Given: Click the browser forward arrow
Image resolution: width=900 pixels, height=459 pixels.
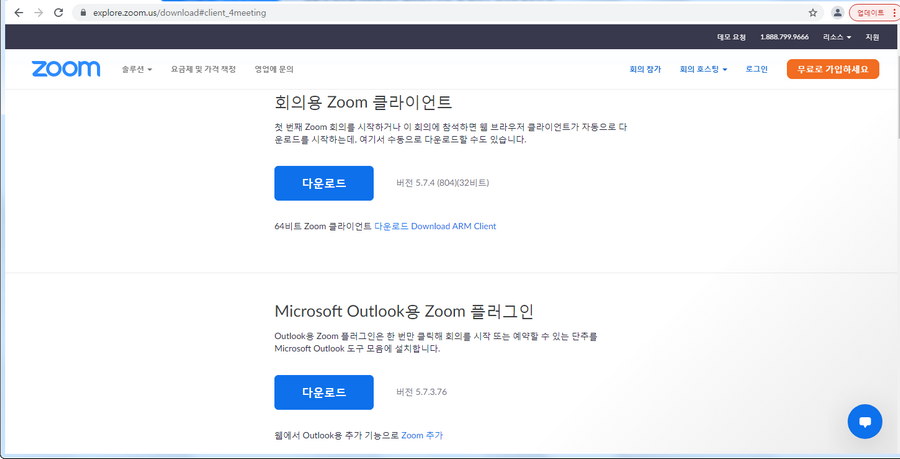Looking at the screenshot, I should pos(38,13).
